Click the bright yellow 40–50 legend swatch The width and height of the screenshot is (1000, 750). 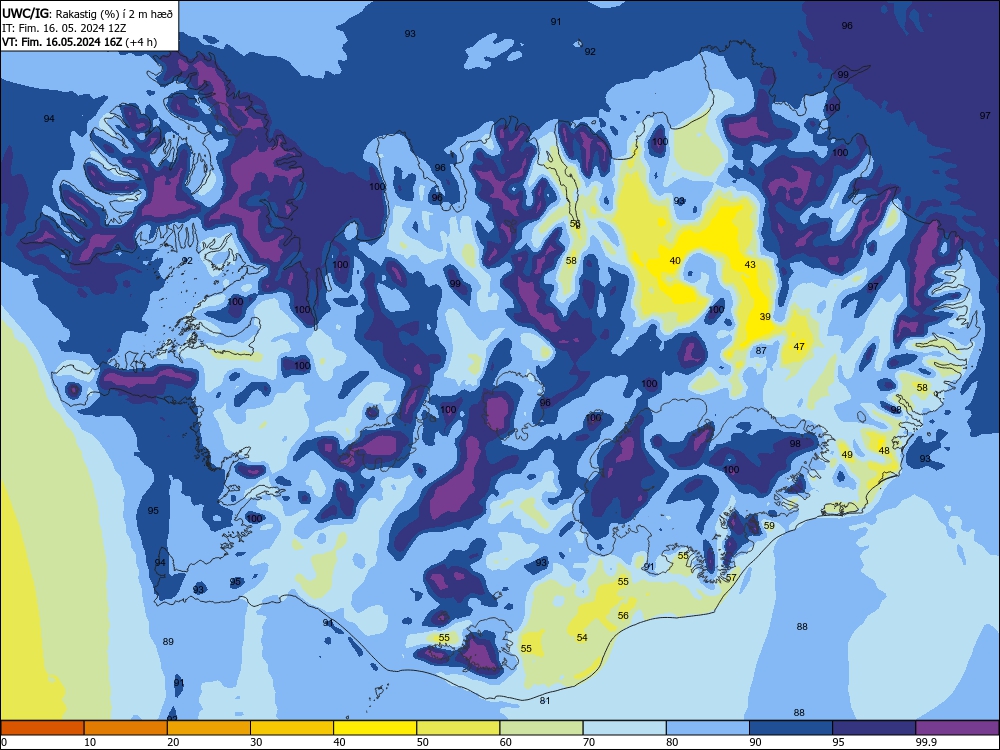pos(375,728)
